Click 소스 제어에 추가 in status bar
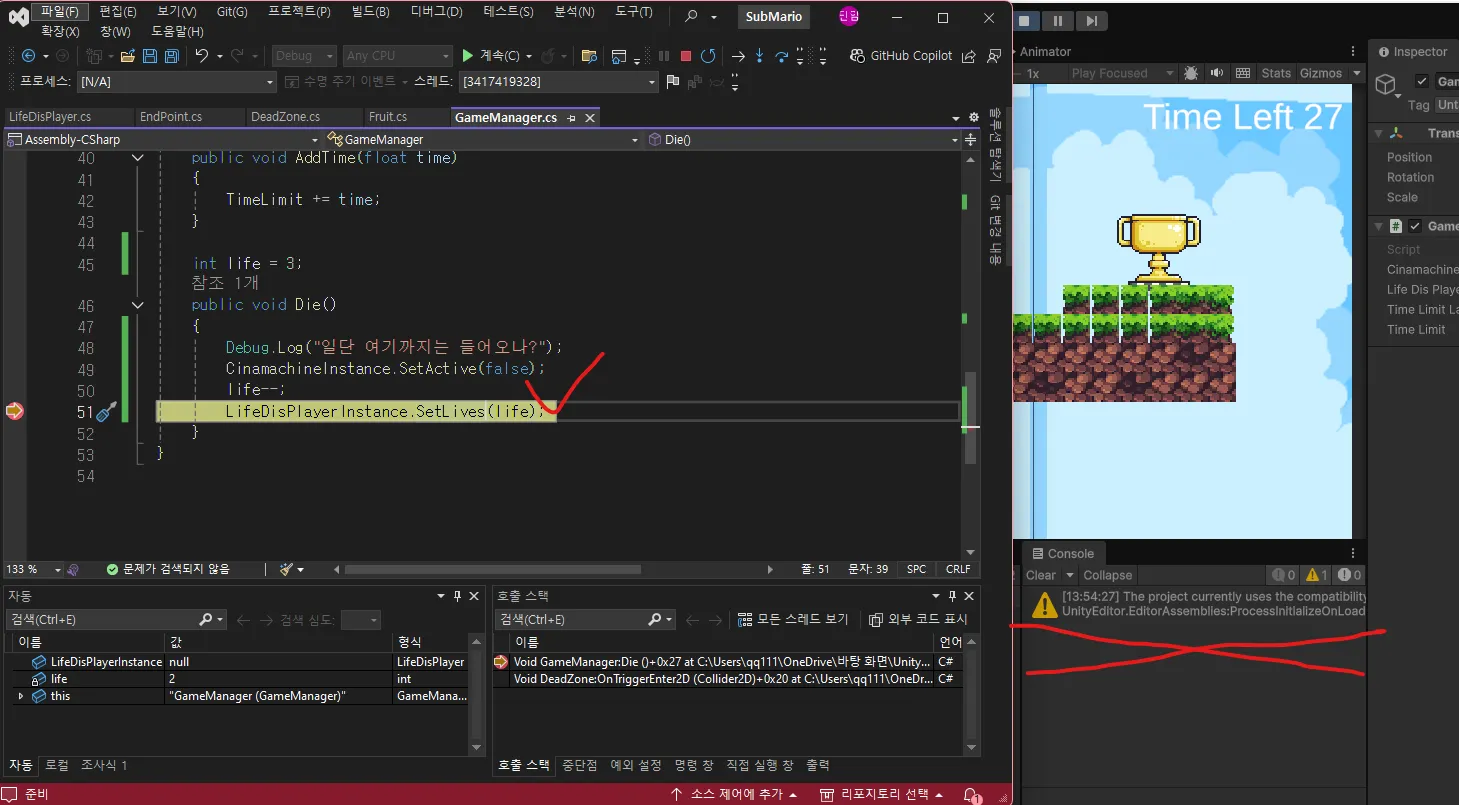The height and width of the screenshot is (805, 1459). (735, 795)
